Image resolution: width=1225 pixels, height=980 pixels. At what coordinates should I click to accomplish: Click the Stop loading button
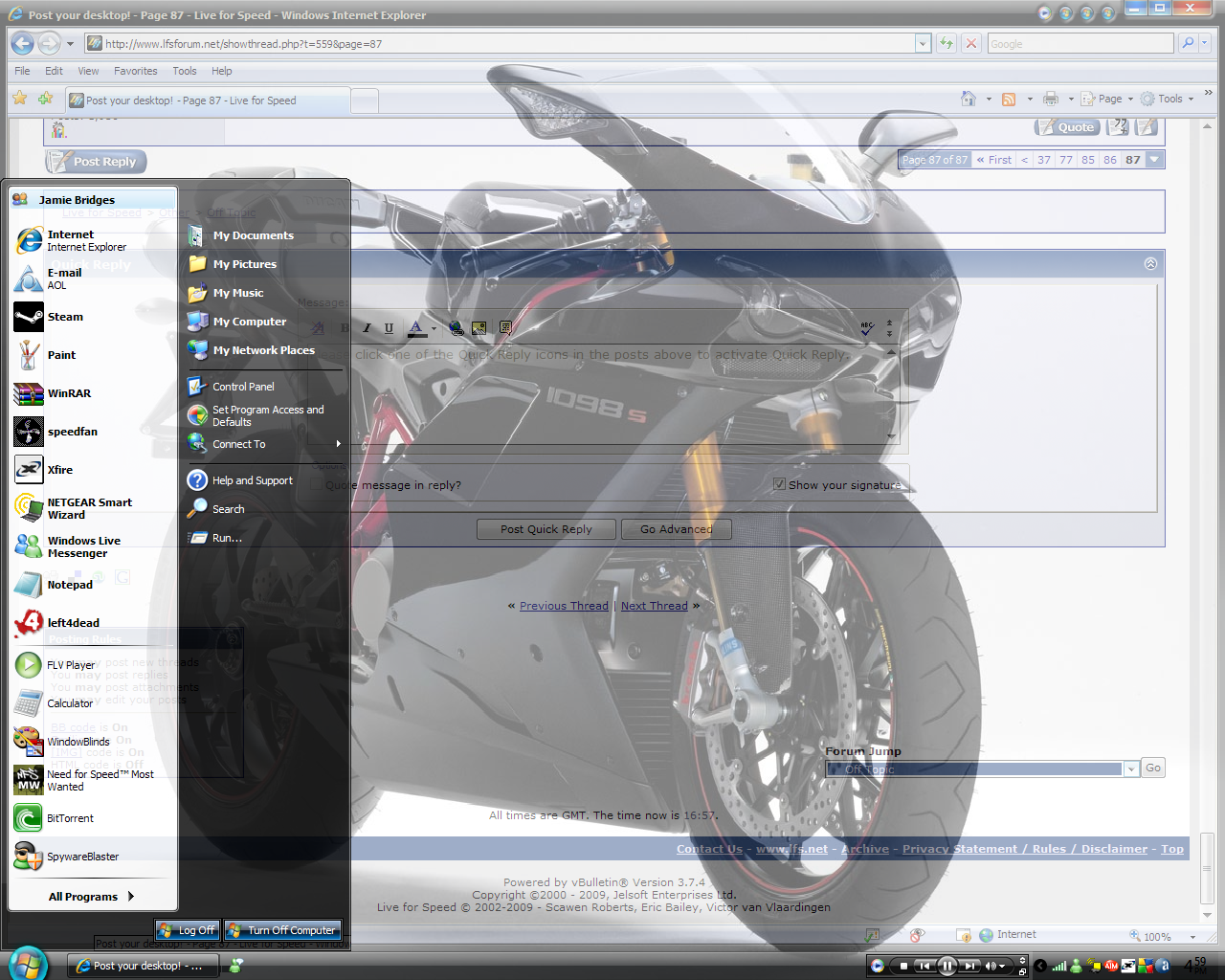[x=971, y=43]
